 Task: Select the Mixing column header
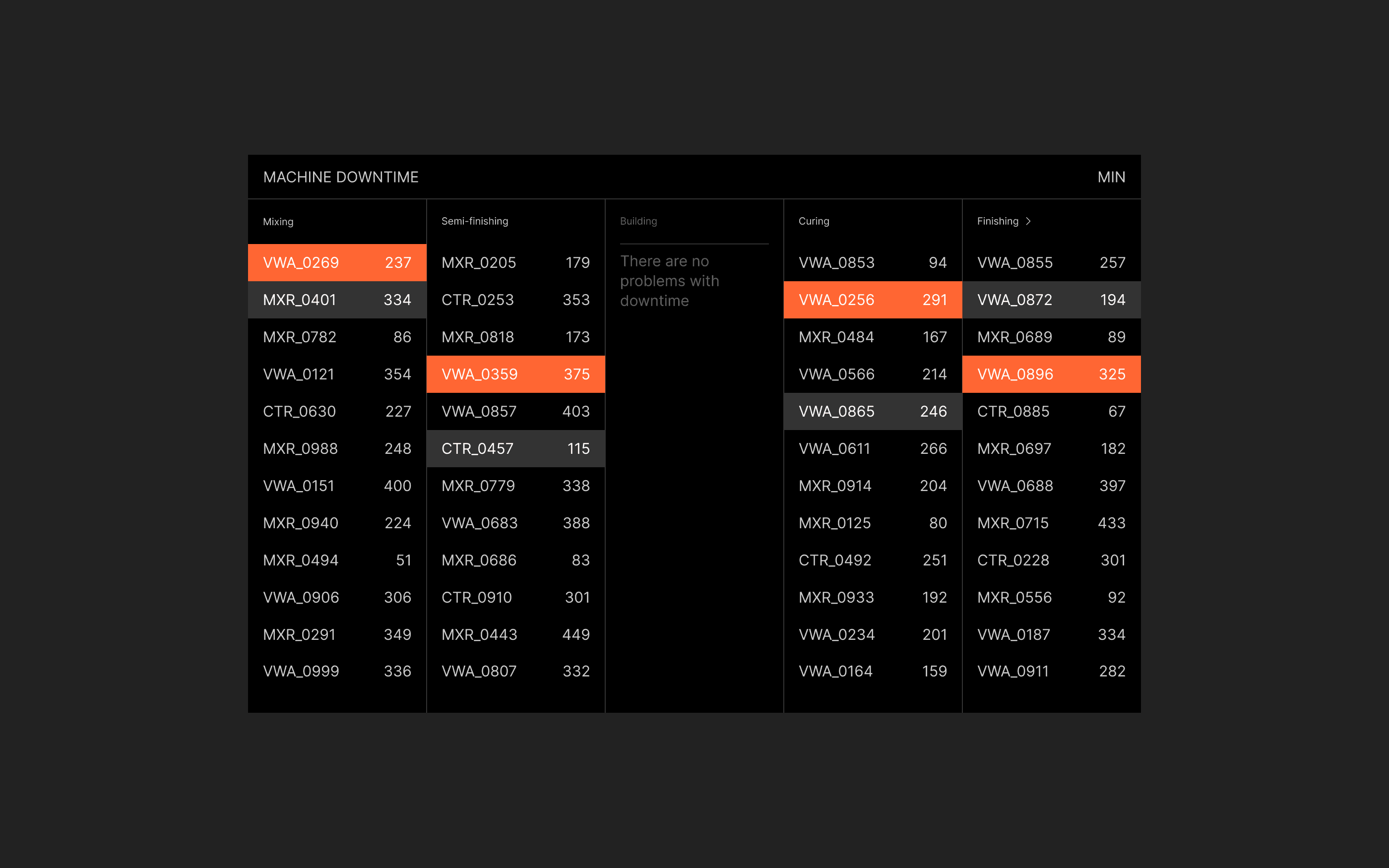click(278, 222)
